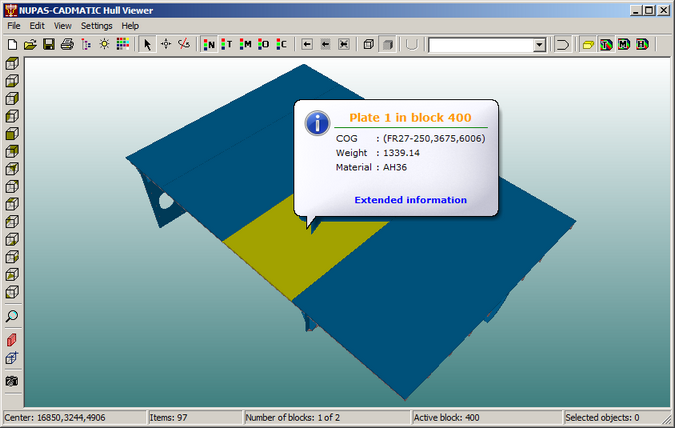Open a file using the folder icon
This screenshot has height=428, width=675.
click(30, 44)
